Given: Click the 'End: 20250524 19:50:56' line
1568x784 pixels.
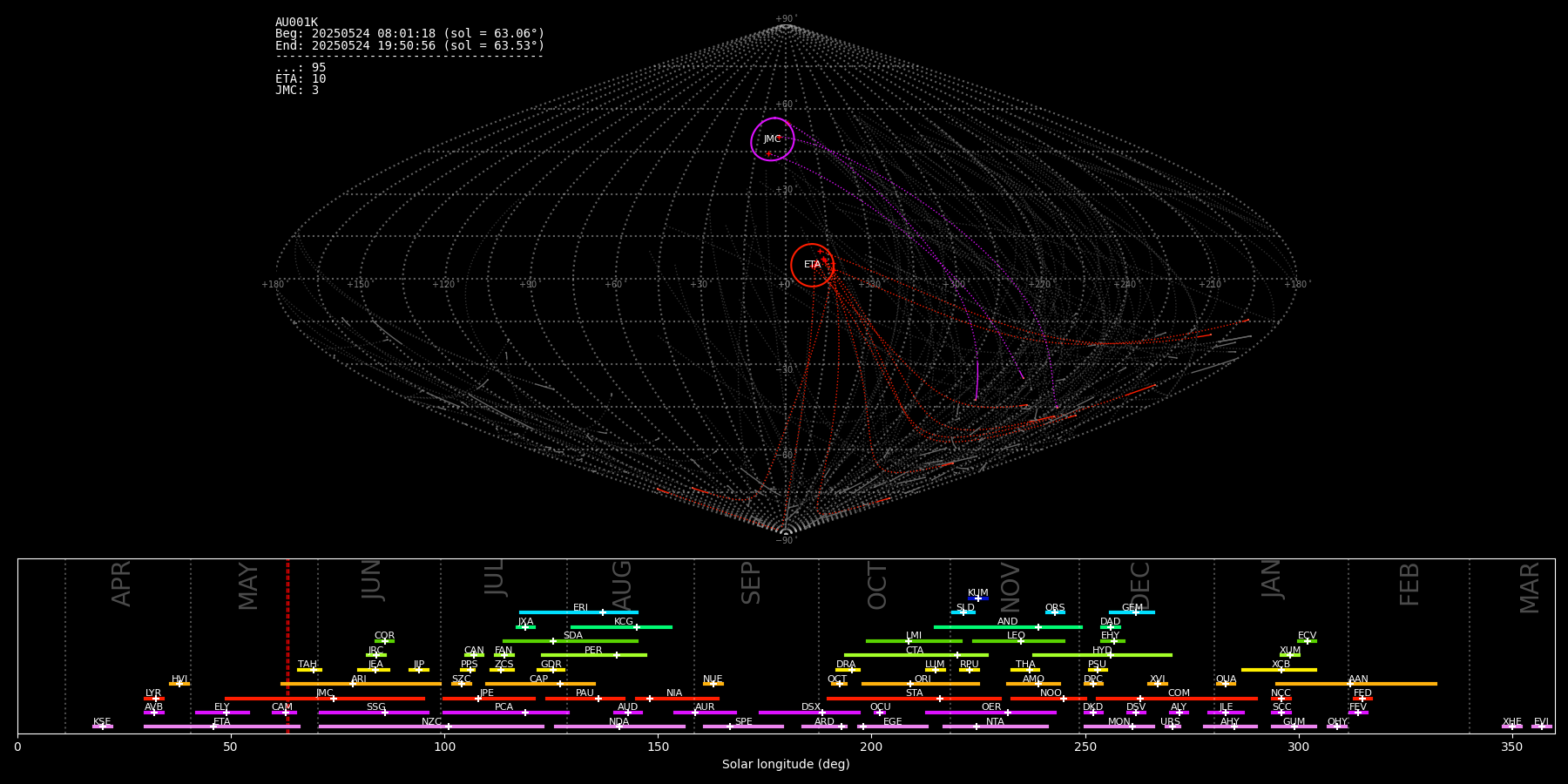Looking at the screenshot, I should 409,45.
